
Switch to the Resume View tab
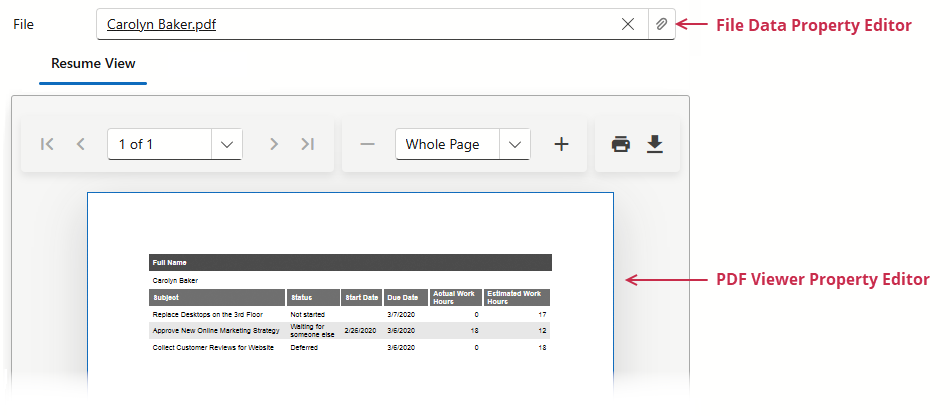tap(93, 64)
